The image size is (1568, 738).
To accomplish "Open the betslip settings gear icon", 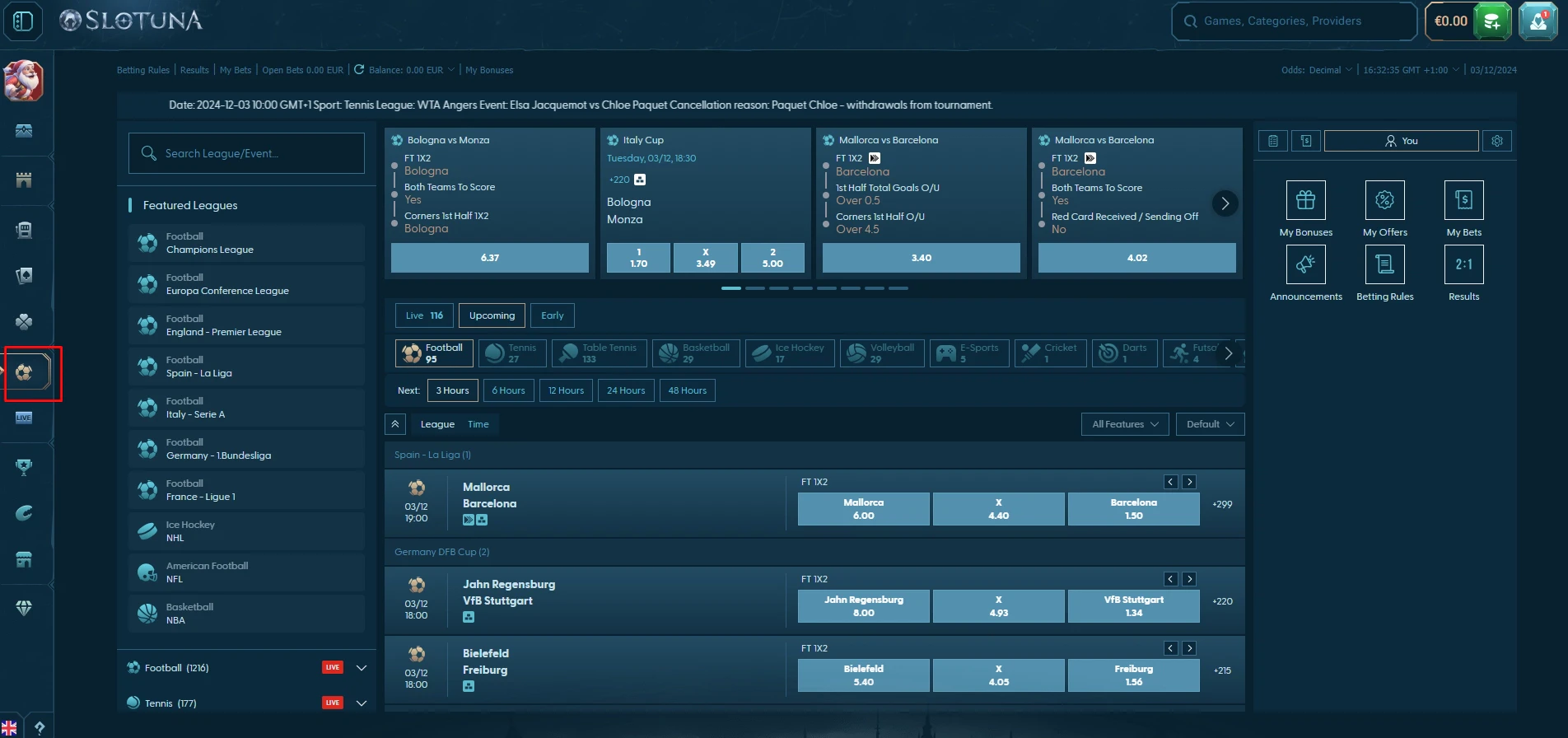I will pos(1497,141).
